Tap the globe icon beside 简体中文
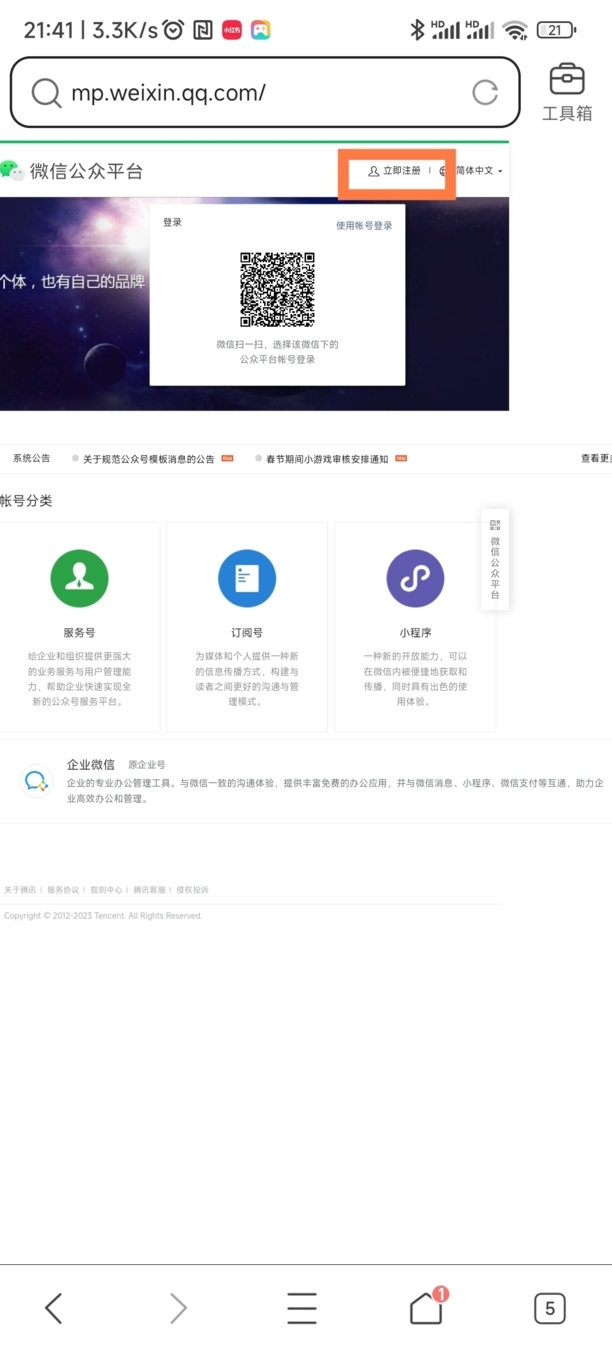612x1350 pixels. 445,171
